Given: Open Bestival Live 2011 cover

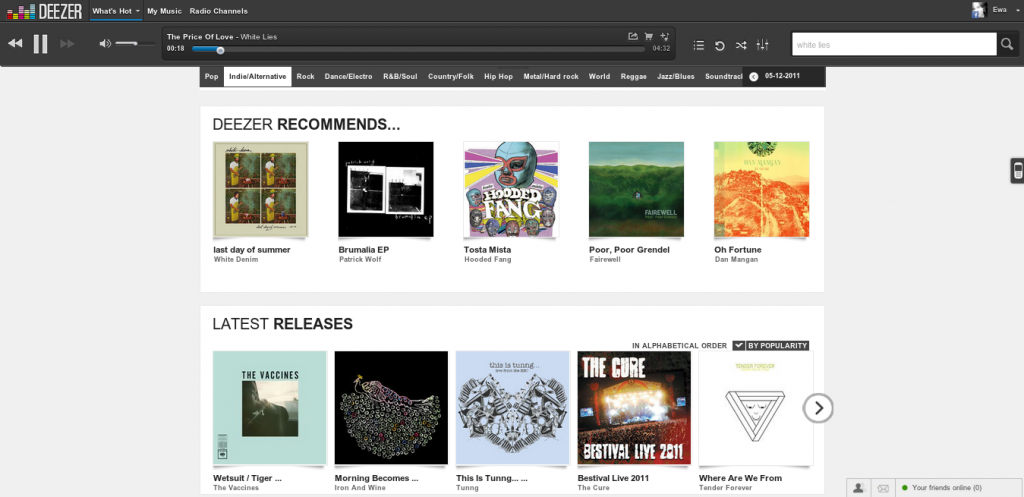Looking at the screenshot, I should [x=634, y=408].
